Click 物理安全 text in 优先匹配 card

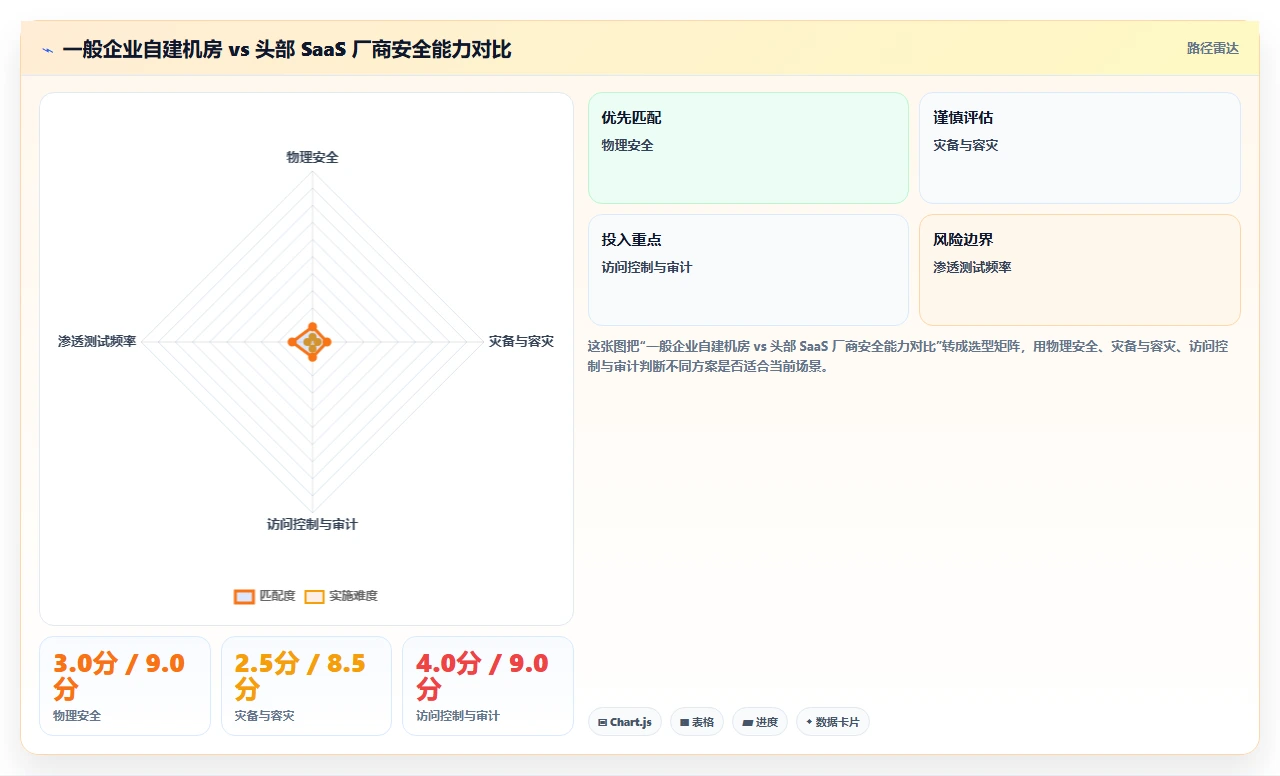[x=627, y=145]
